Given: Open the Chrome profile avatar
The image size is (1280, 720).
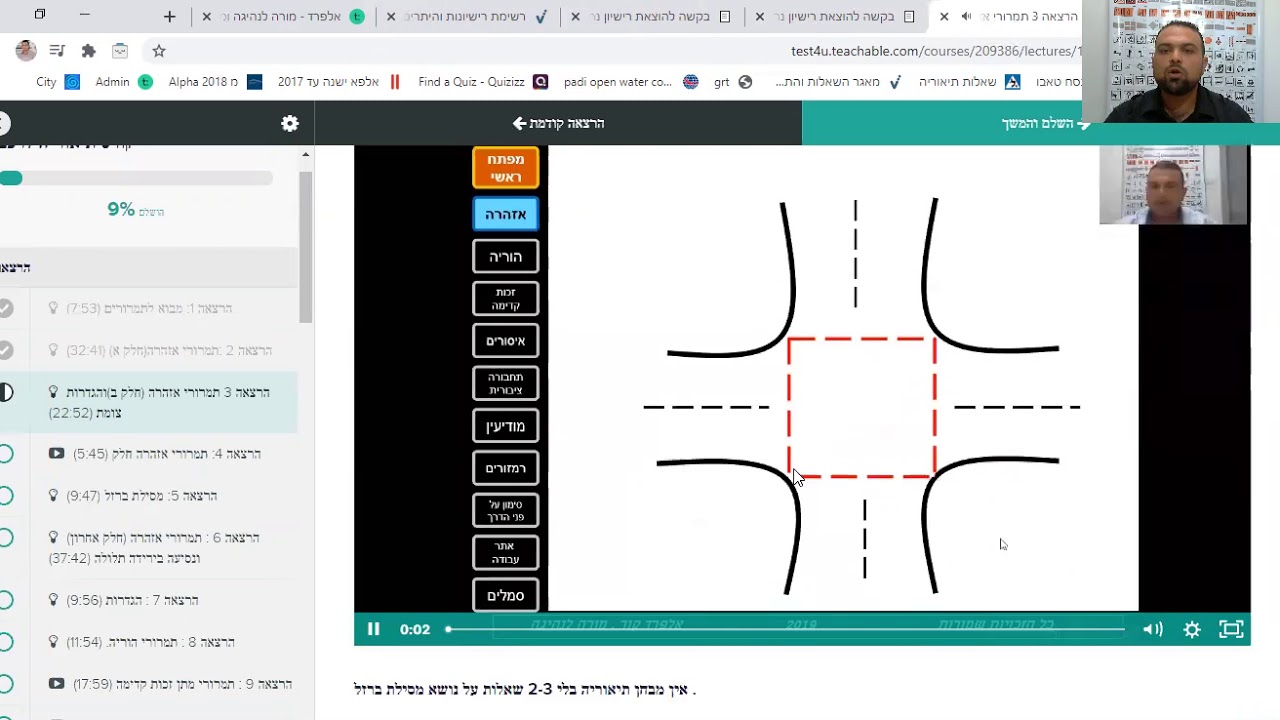Looking at the screenshot, I should pyautogui.click(x=26, y=50).
